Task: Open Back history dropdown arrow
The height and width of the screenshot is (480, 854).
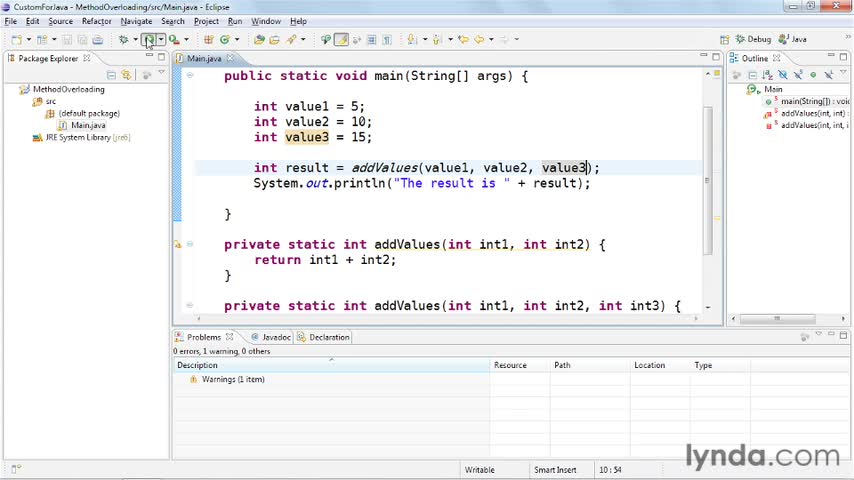Action: pos(491,39)
